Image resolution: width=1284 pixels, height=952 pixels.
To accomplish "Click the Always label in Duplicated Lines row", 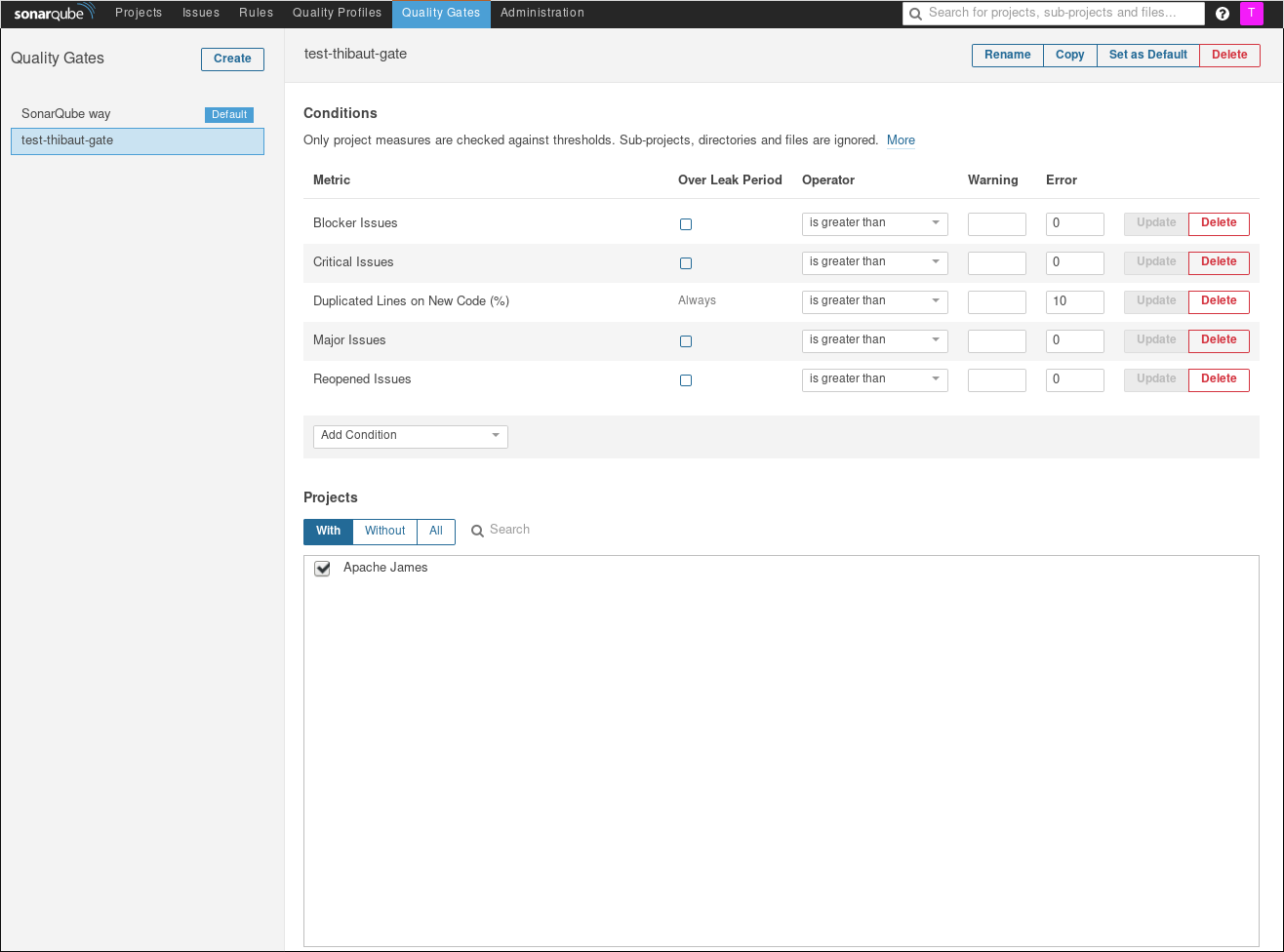I will 697,301.
